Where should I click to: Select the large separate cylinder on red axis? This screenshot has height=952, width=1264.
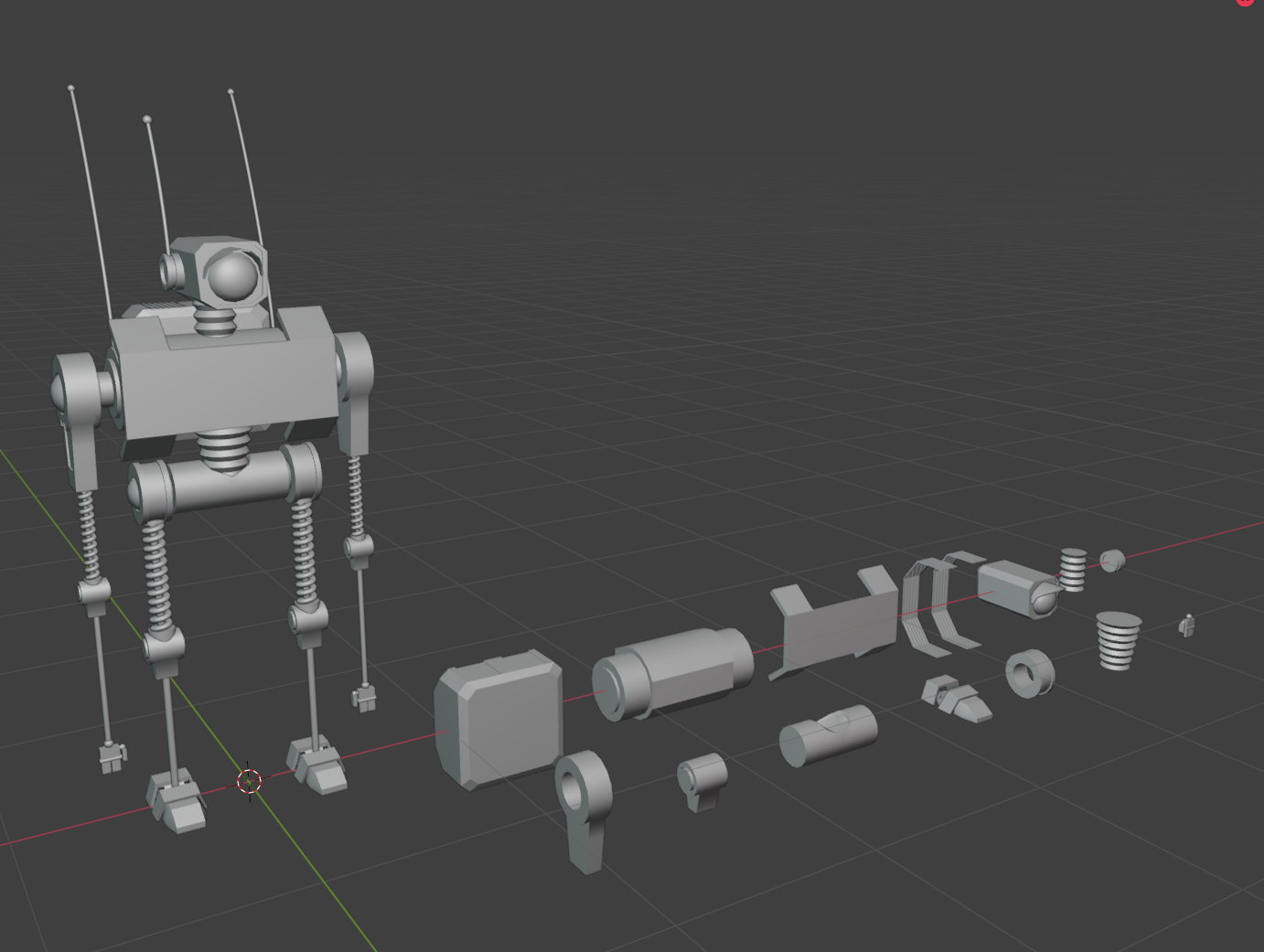(672, 674)
